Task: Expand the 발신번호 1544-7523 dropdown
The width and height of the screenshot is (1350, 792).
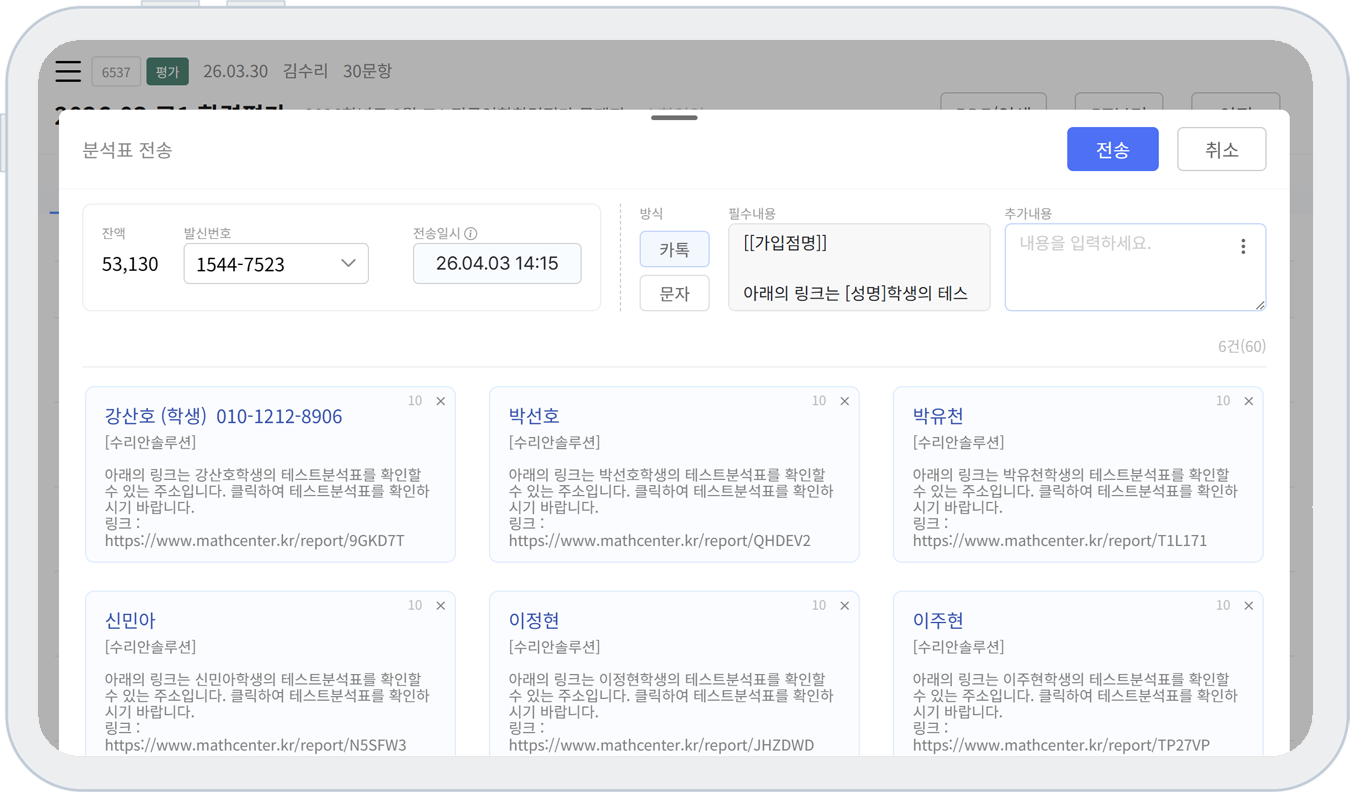Action: click(276, 264)
